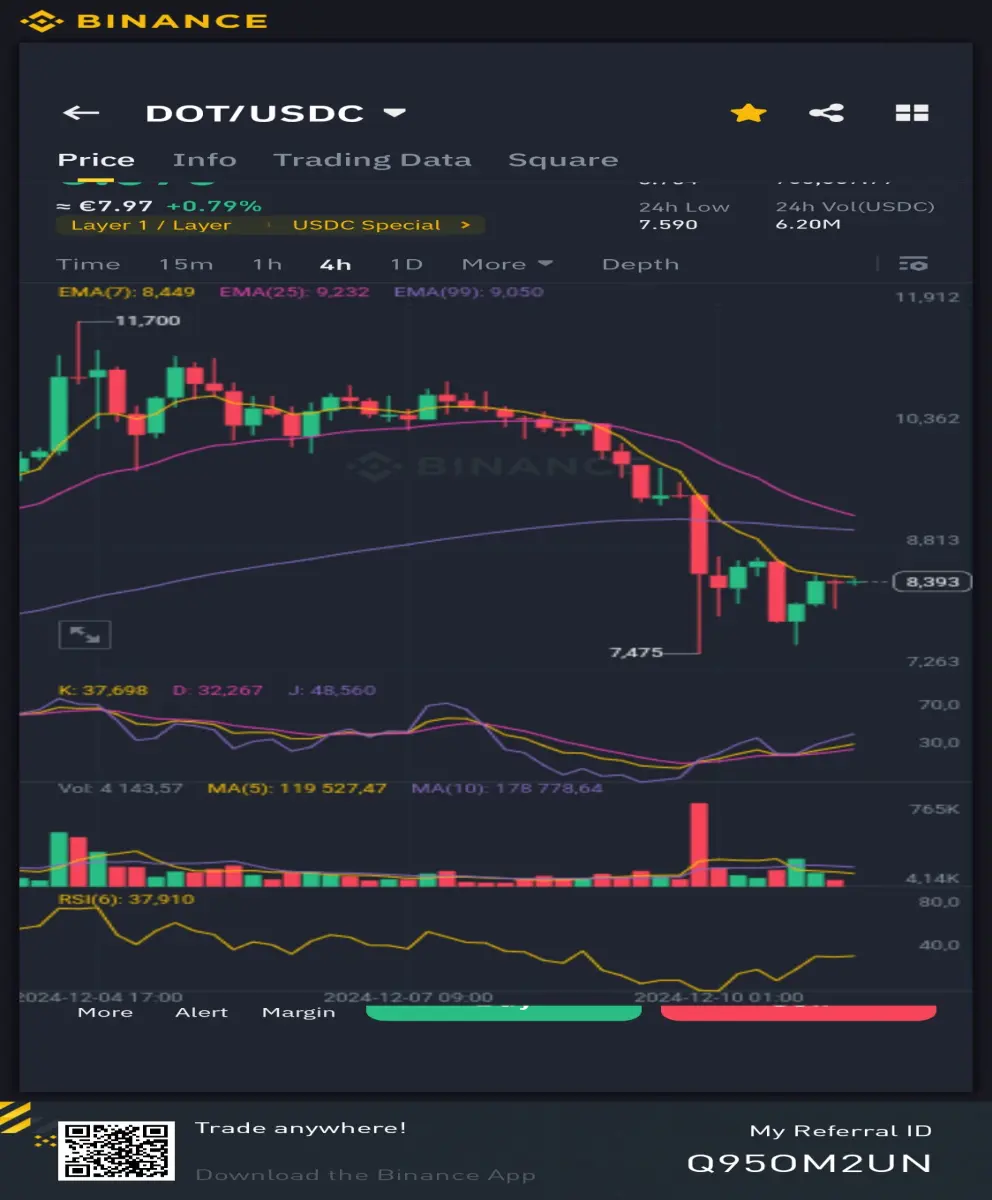Select the Time interval option
Screen dimensions: 992x1200
tap(88, 264)
